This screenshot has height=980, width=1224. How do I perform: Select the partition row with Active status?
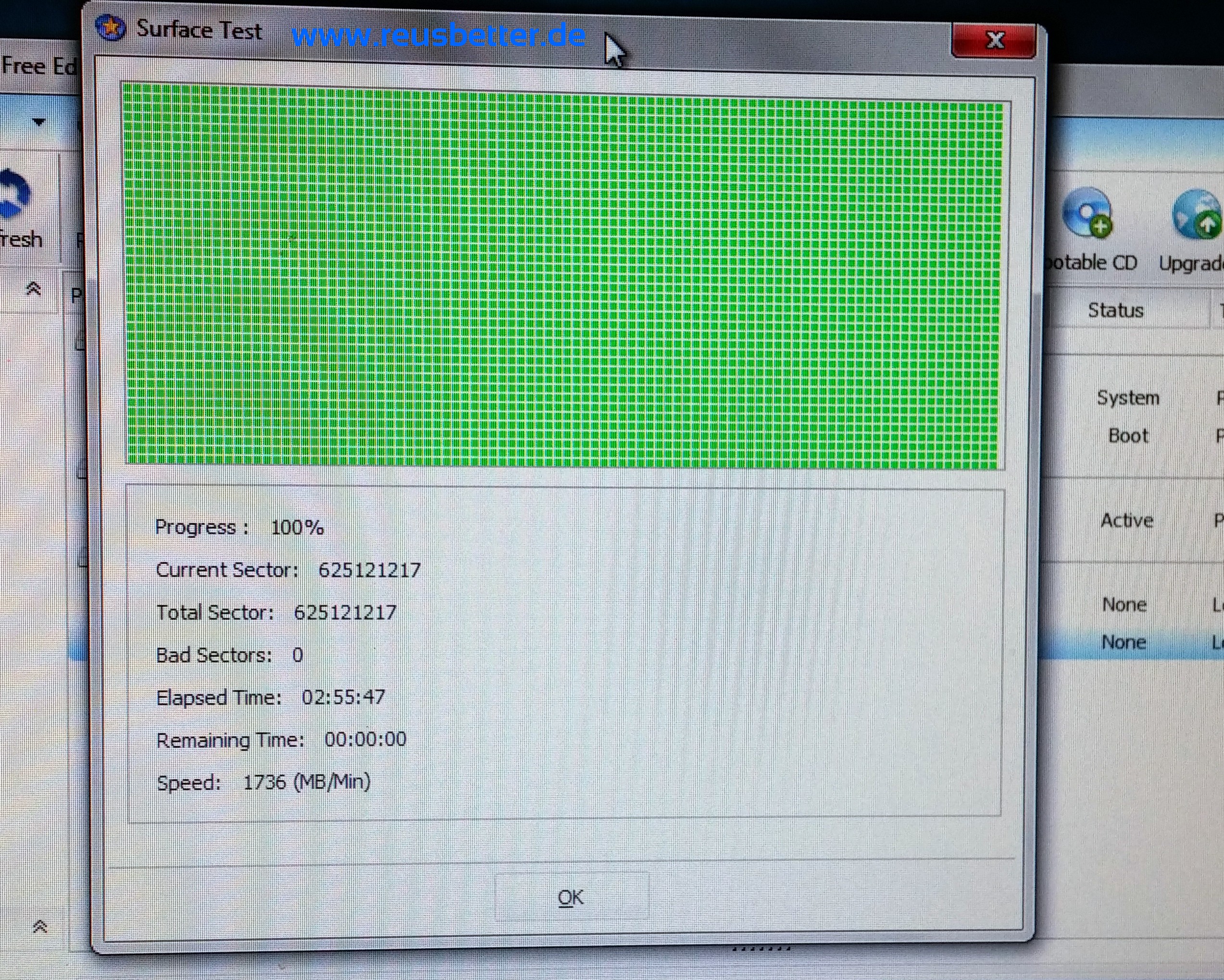1126,521
